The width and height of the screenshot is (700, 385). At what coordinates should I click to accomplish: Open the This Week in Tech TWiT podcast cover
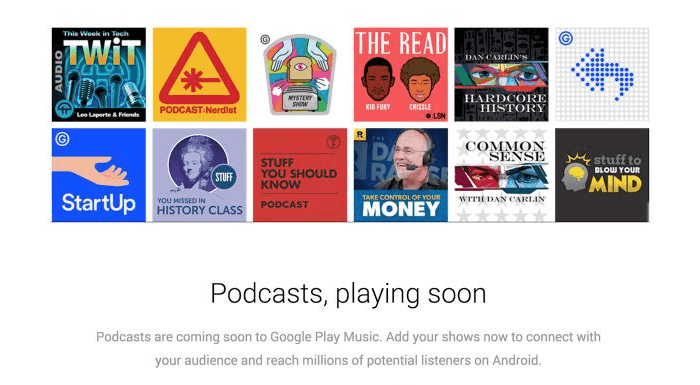pyautogui.click(x=99, y=75)
